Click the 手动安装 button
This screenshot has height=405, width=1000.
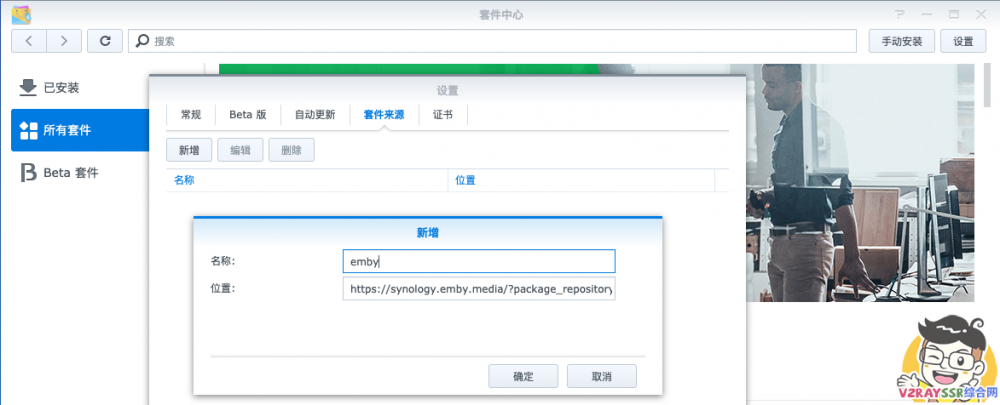902,41
